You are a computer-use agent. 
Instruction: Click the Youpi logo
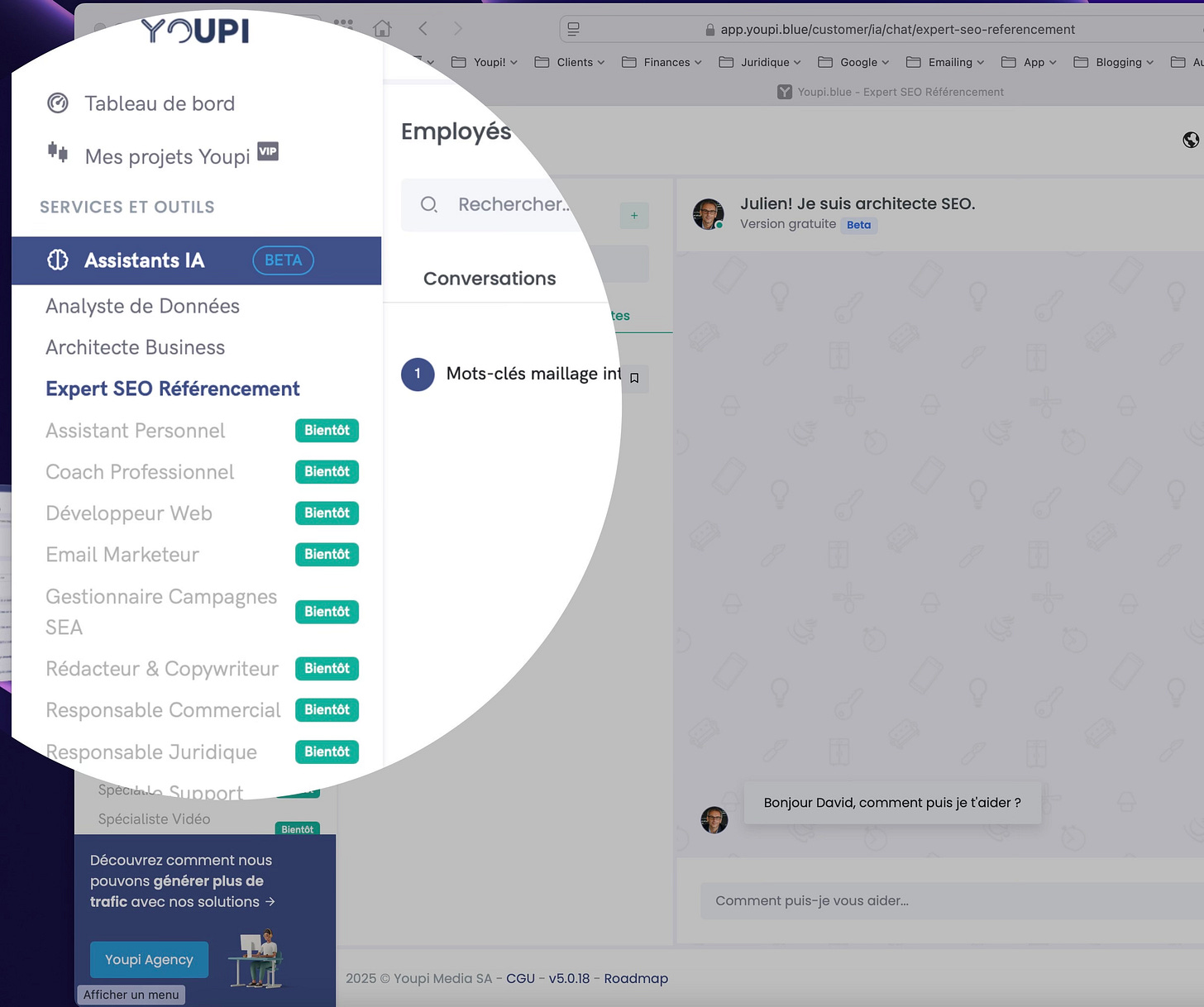(x=195, y=31)
